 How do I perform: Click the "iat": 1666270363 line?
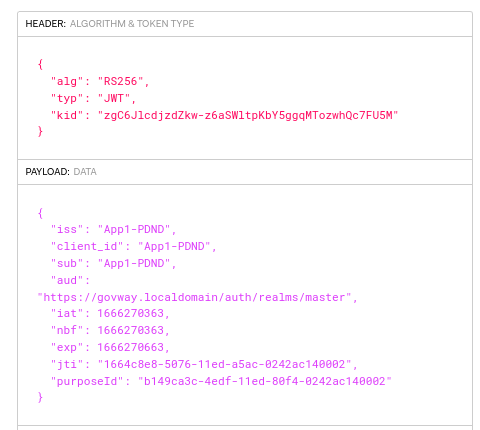(110, 313)
